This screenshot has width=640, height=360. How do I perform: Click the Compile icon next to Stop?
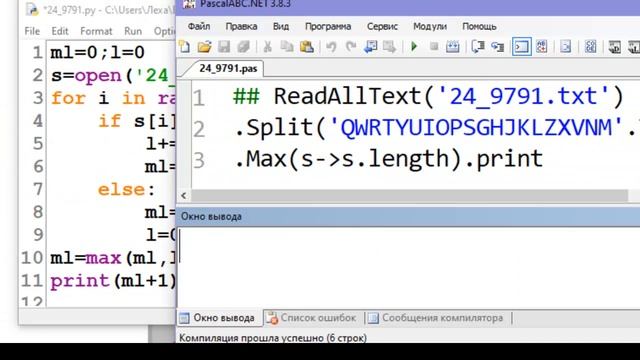pos(453,47)
